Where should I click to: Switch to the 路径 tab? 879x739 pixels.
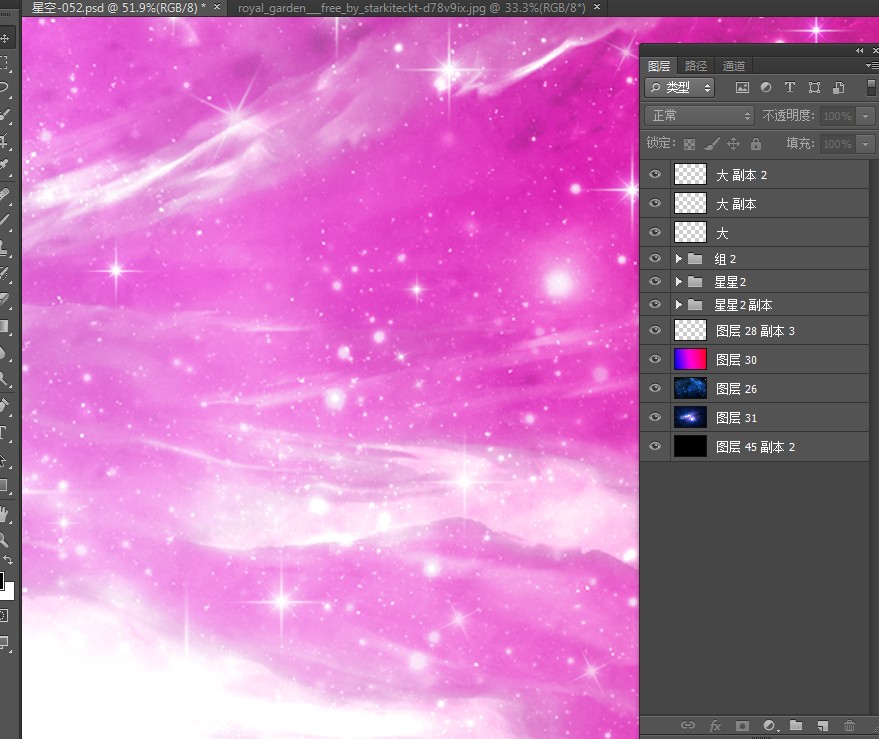[x=696, y=66]
